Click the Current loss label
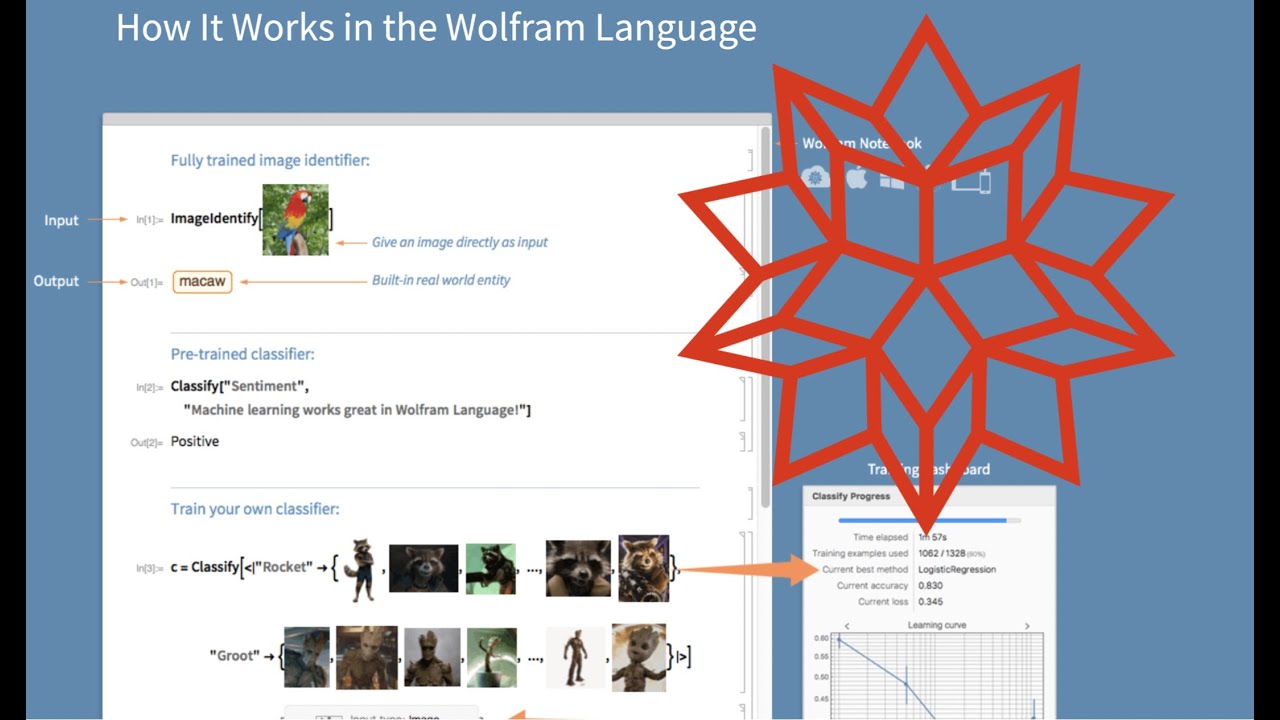The height and width of the screenshot is (720, 1280). coord(883,601)
